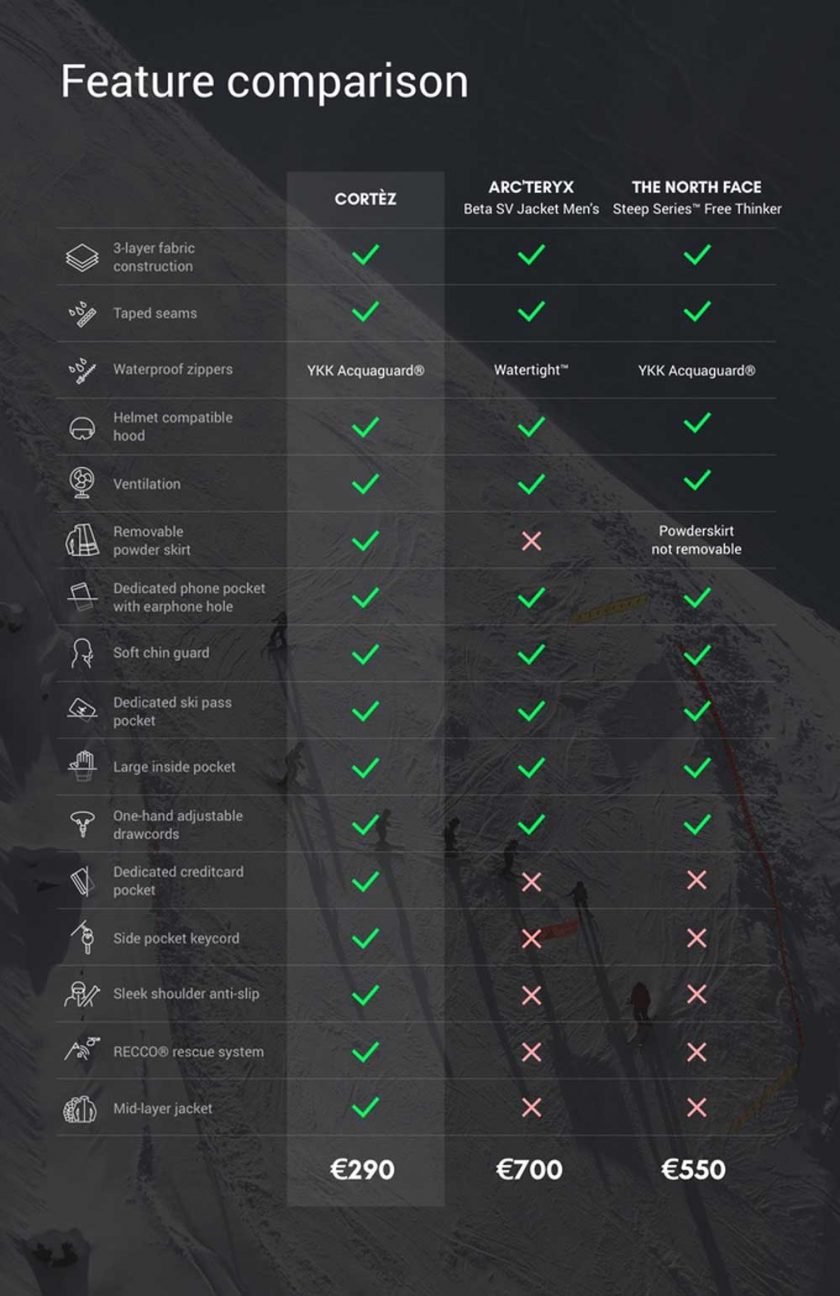The image size is (840, 1296).
Task: Select the helmet compatible hood icon
Action: coord(82,427)
